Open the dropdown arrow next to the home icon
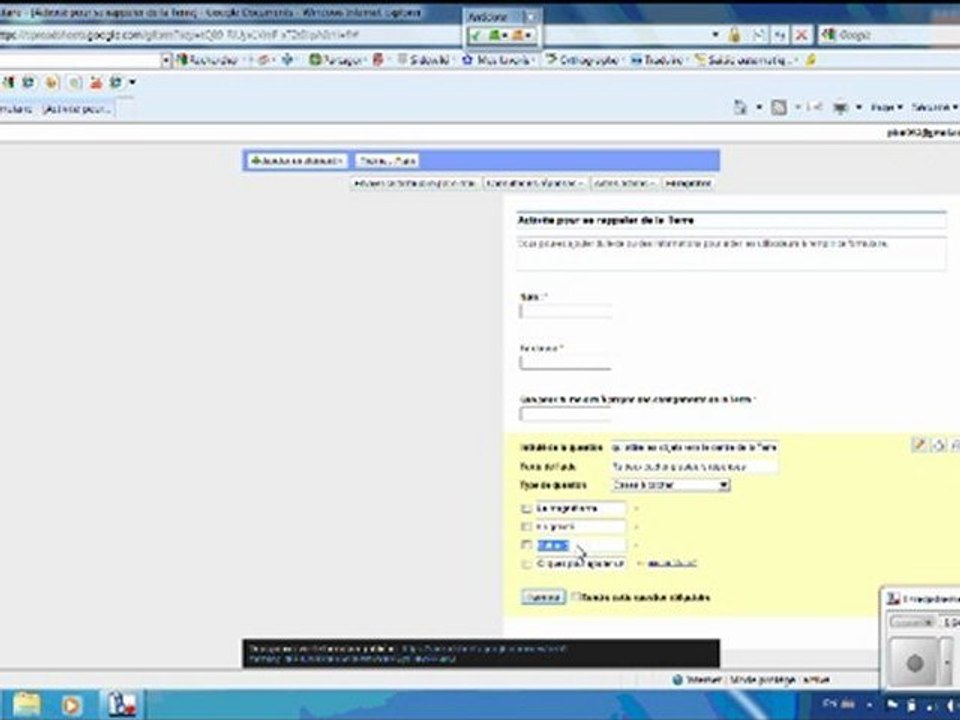The width and height of the screenshot is (960, 720). click(759, 107)
